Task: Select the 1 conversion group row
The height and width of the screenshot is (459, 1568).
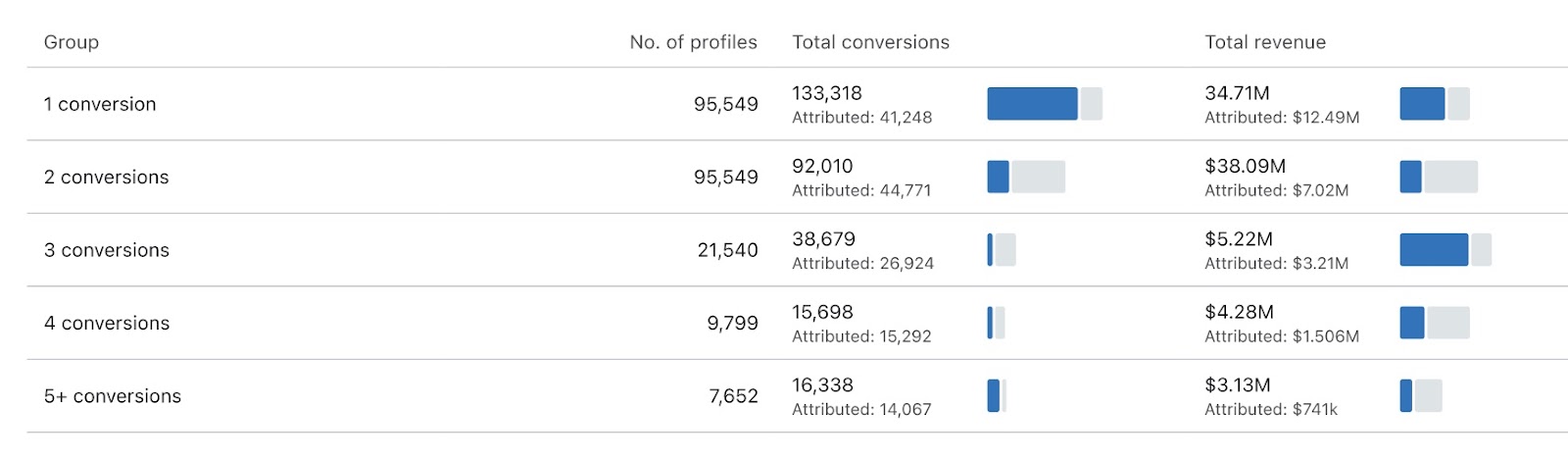Action: 100,104
